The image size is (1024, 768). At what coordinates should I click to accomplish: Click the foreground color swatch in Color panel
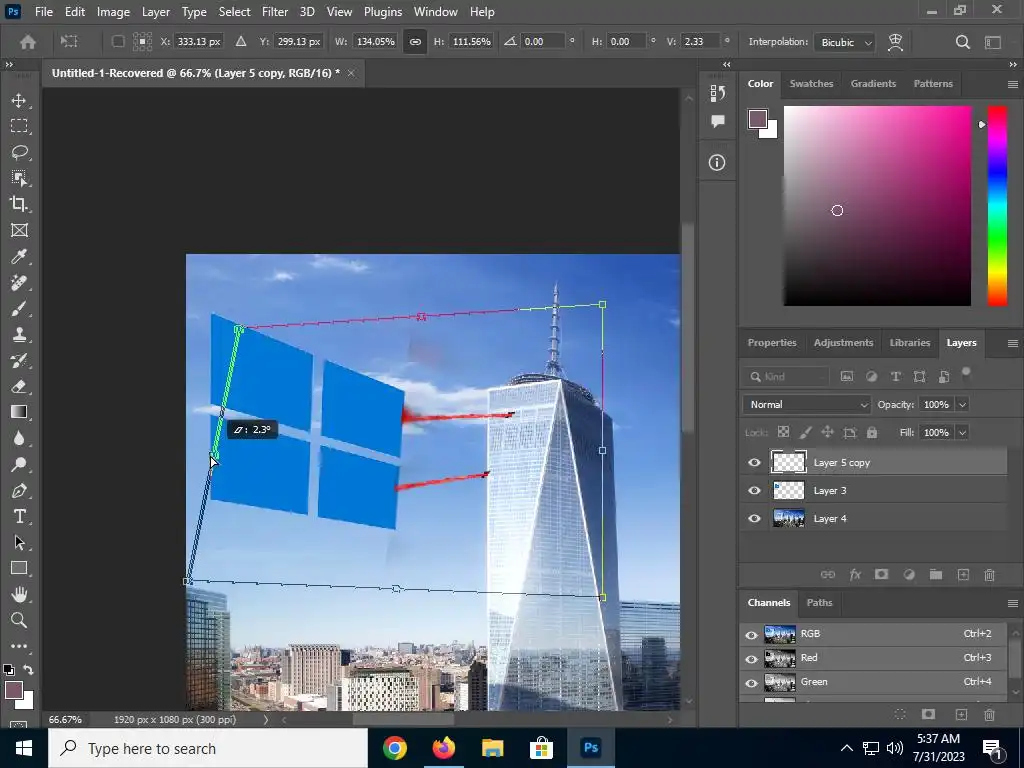758,119
